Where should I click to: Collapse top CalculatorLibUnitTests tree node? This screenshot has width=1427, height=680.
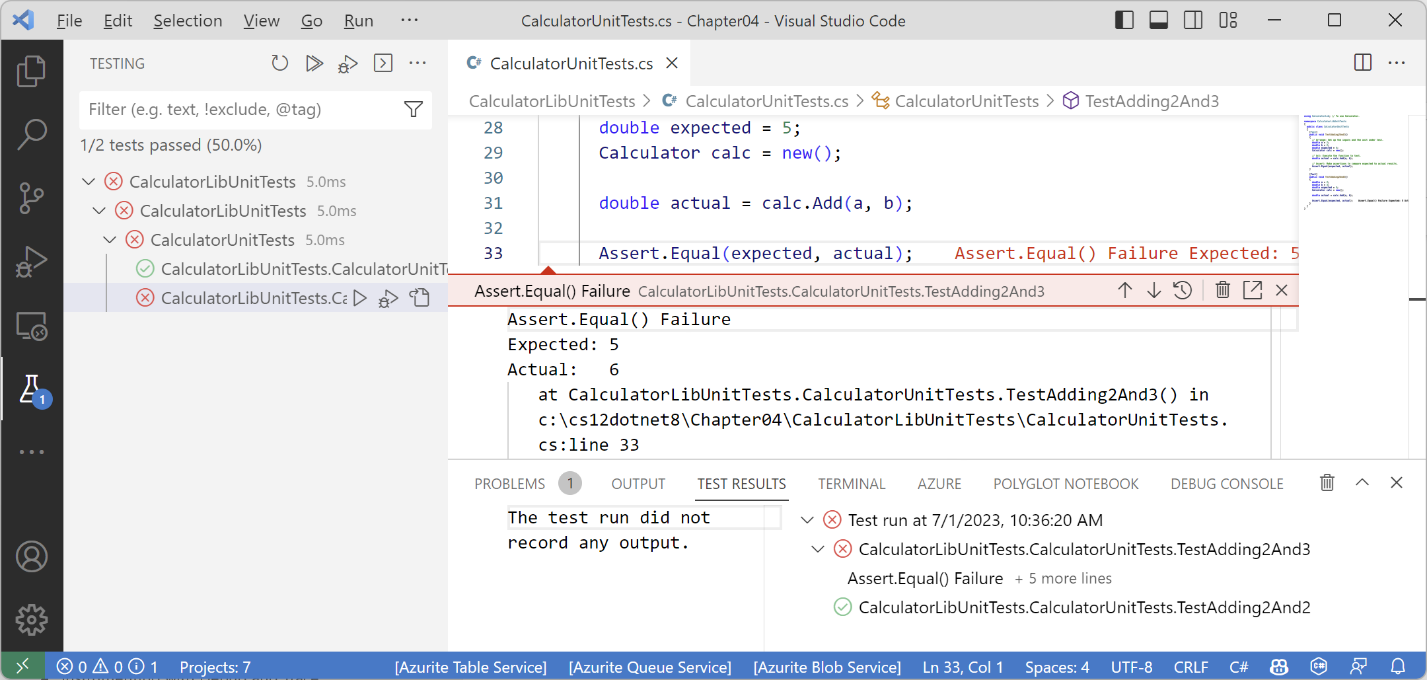pyautogui.click(x=89, y=182)
